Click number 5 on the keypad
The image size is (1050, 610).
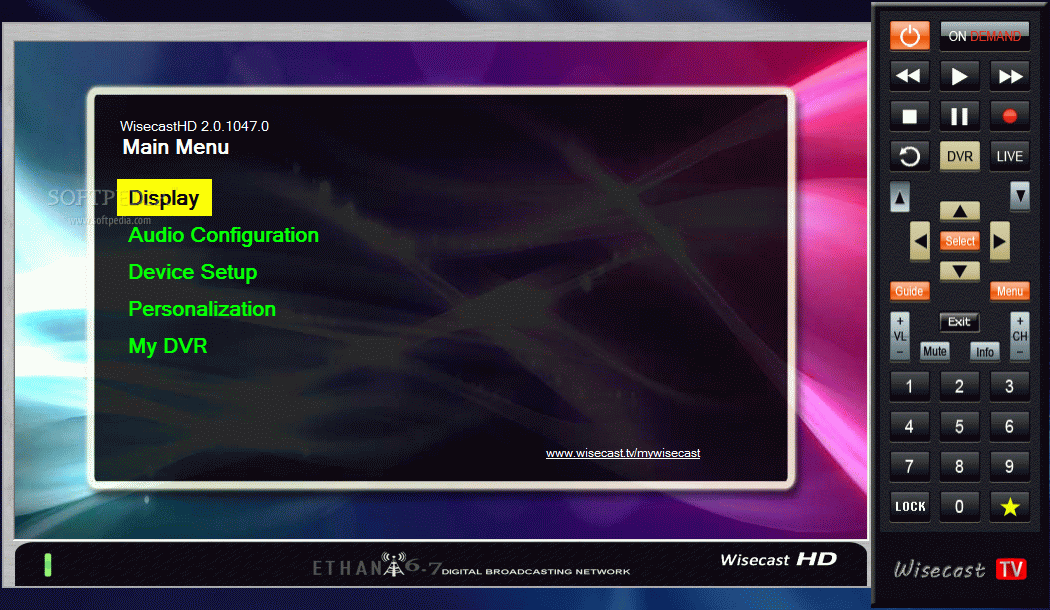coord(960,427)
